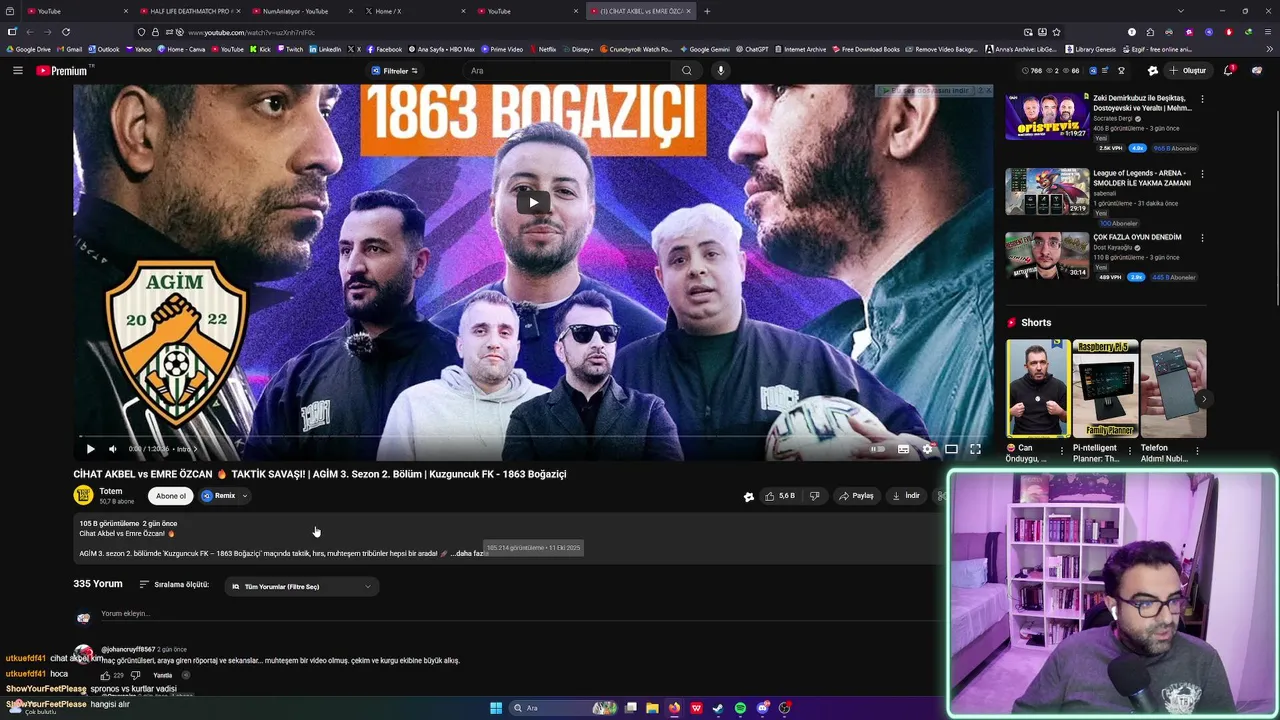Viewport: 1280px width, 720px height.
Task: Advance Shorts shelf with next arrow
Action: pos(1203,399)
